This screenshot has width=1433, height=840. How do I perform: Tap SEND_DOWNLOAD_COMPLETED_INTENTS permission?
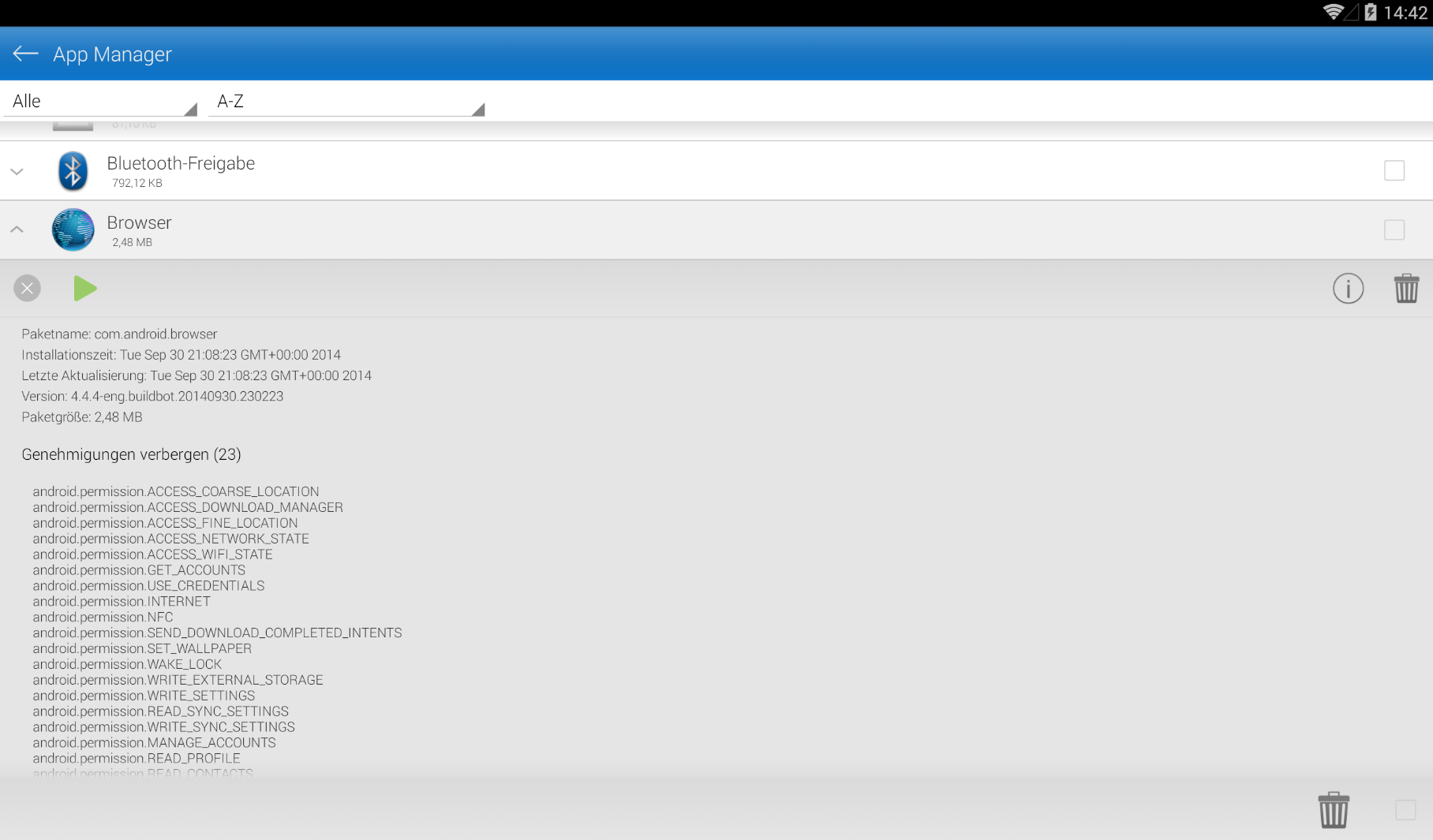coord(217,633)
